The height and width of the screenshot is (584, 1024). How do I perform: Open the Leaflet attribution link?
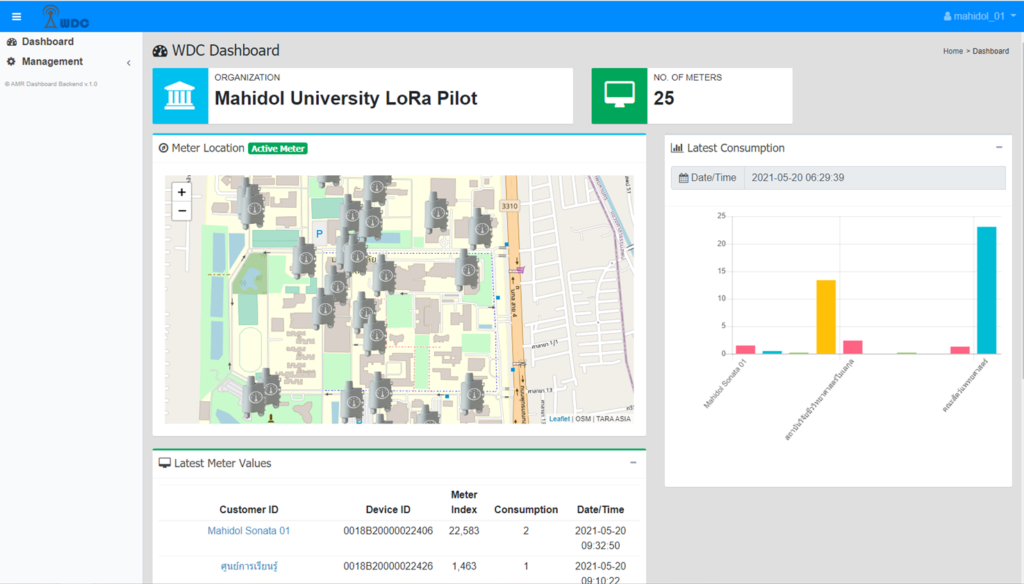(x=559, y=419)
